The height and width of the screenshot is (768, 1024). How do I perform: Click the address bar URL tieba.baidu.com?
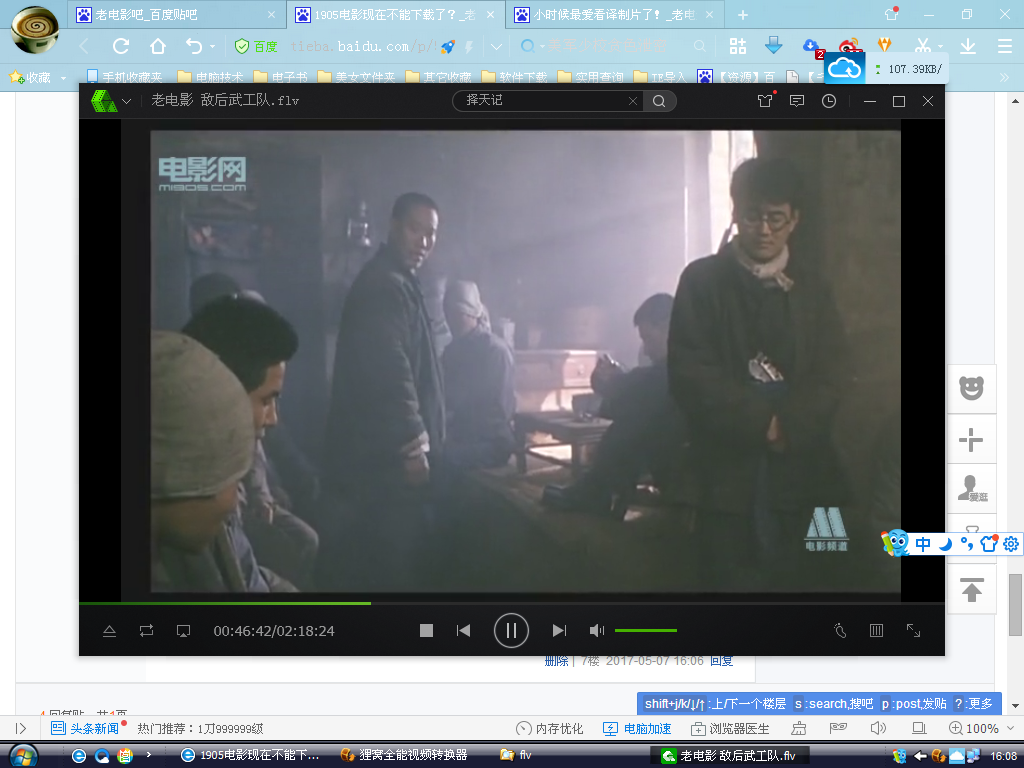[362, 46]
